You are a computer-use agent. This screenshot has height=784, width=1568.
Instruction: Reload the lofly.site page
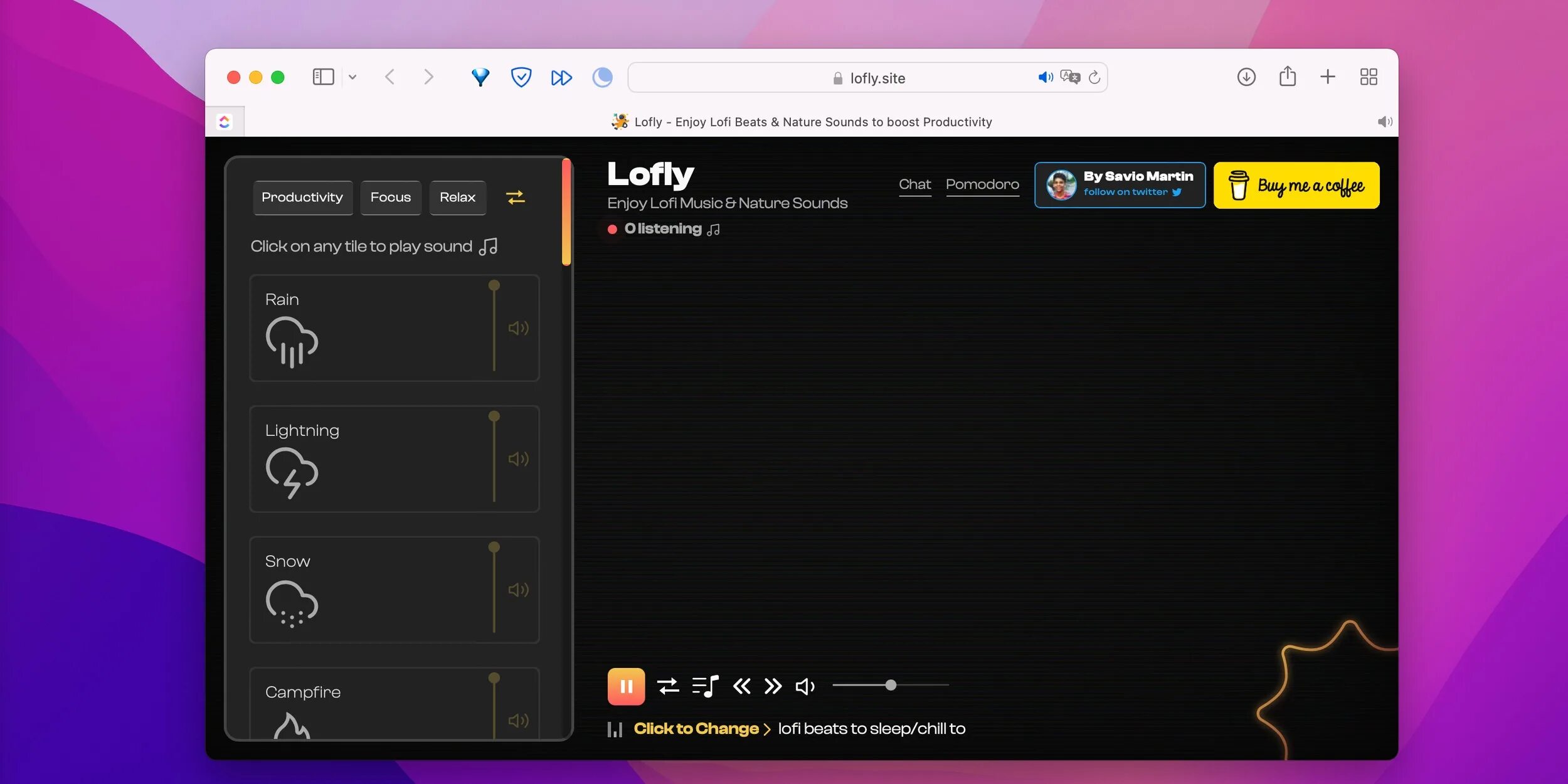[1094, 77]
